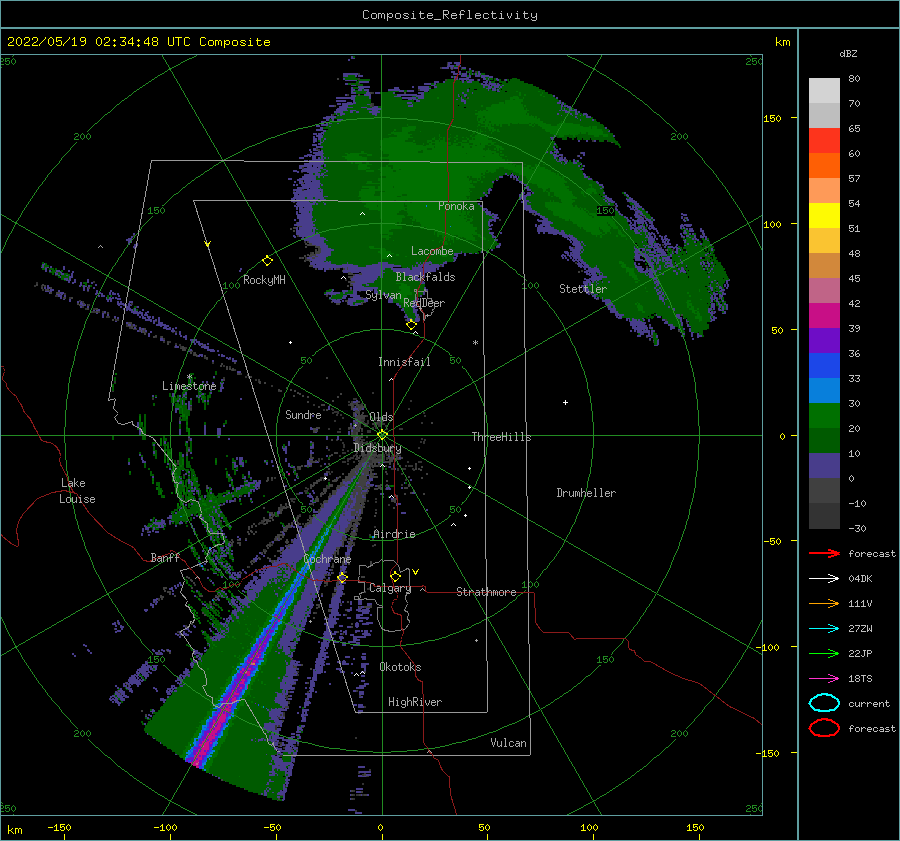Click the dBZ legend heading

848,53
